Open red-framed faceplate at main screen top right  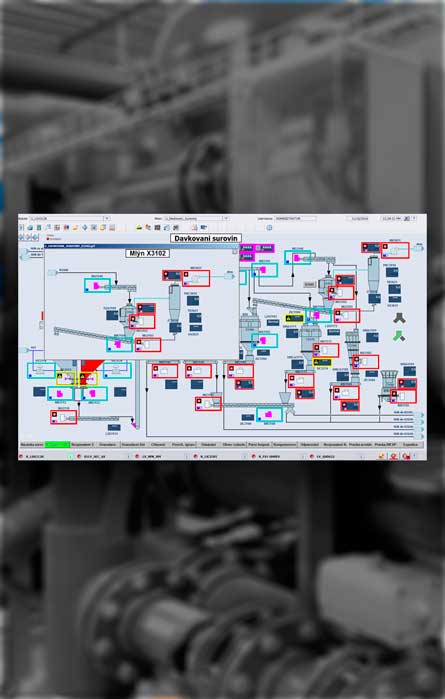[x=395, y=250]
